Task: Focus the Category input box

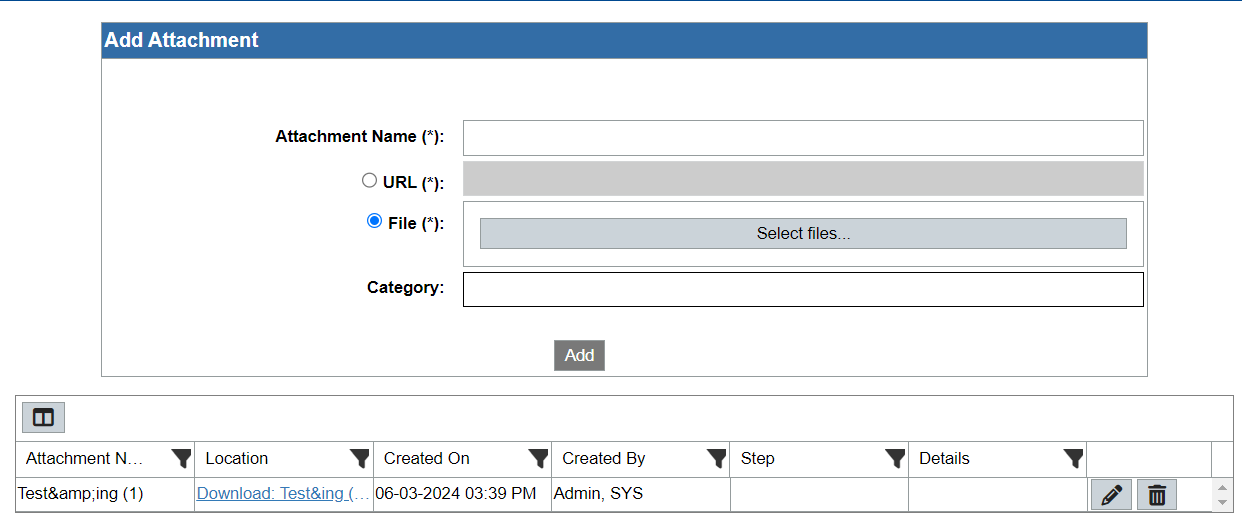Action: (x=803, y=289)
